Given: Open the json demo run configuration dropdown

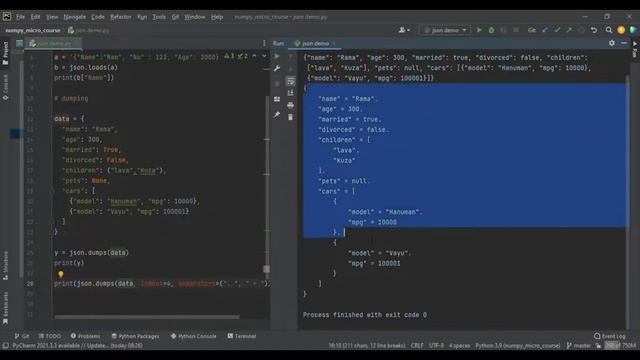Looking at the screenshot, I should point(445,30).
